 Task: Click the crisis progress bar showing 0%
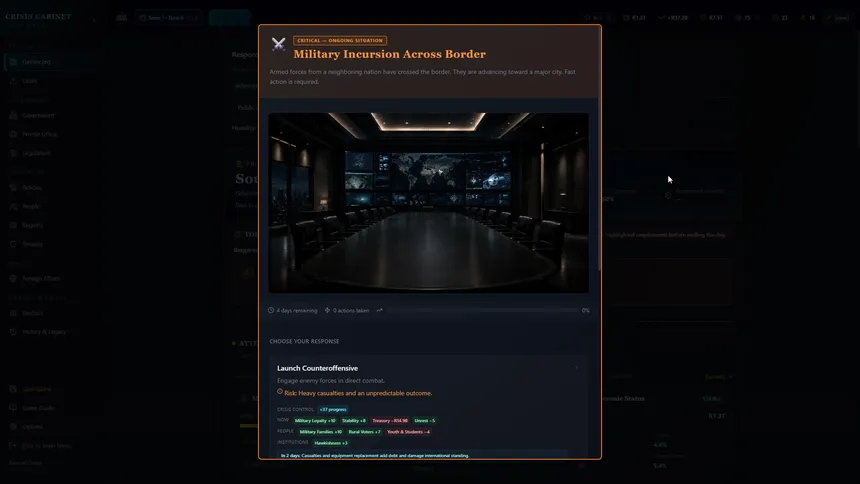pos(483,311)
